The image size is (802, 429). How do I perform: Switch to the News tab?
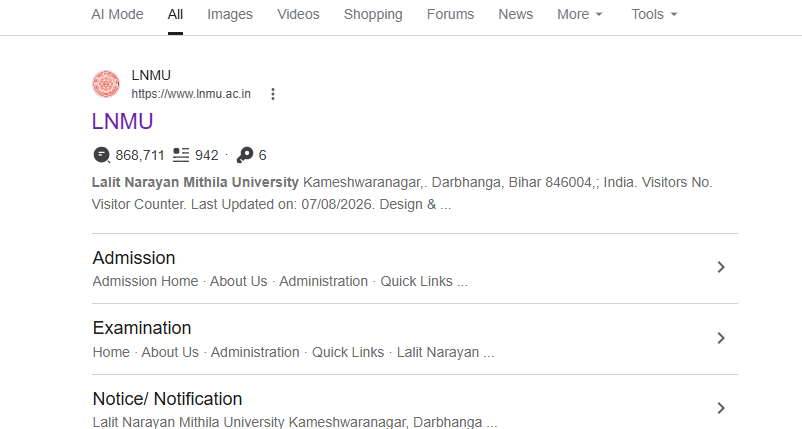516,14
